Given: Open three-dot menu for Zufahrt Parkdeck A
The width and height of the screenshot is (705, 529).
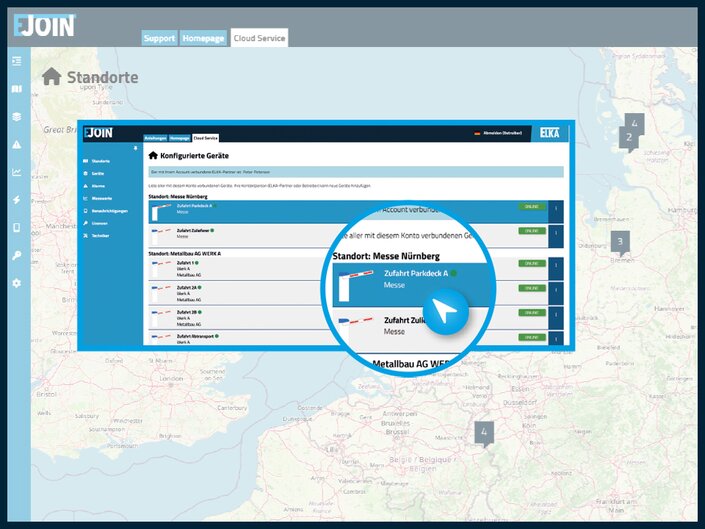Looking at the screenshot, I should coord(556,210).
